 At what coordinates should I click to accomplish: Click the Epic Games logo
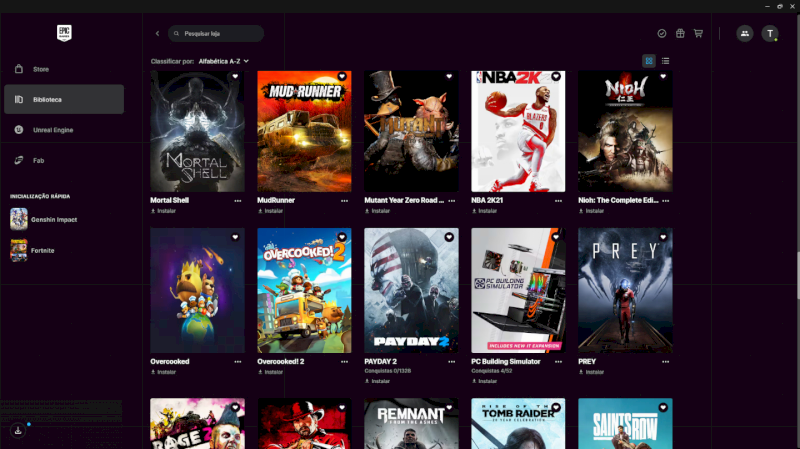click(x=64, y=33)
